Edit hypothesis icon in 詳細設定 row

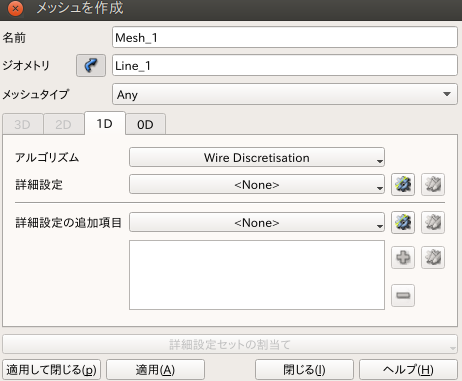[433, 184]
